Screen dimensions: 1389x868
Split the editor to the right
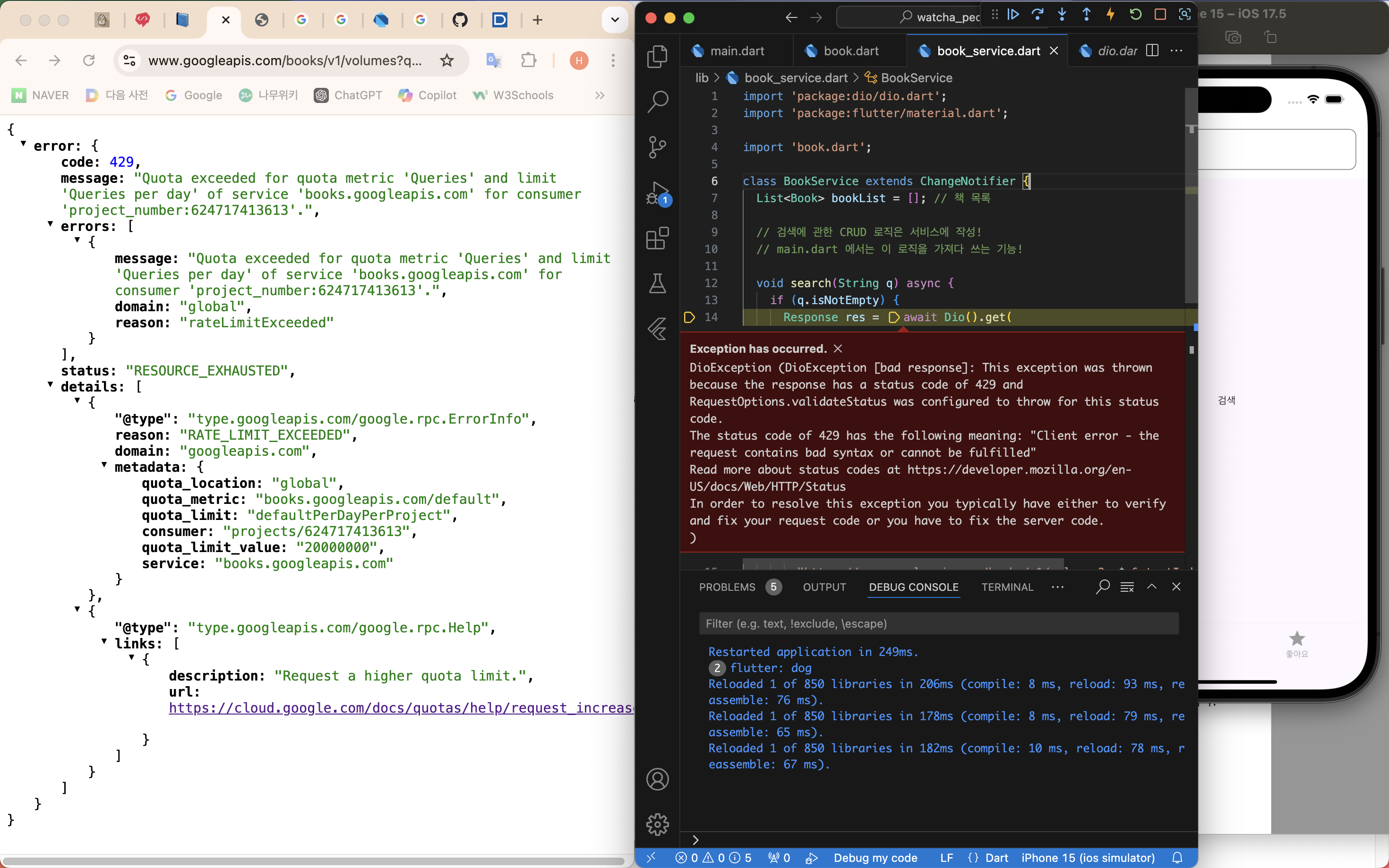click(1151, 51)
